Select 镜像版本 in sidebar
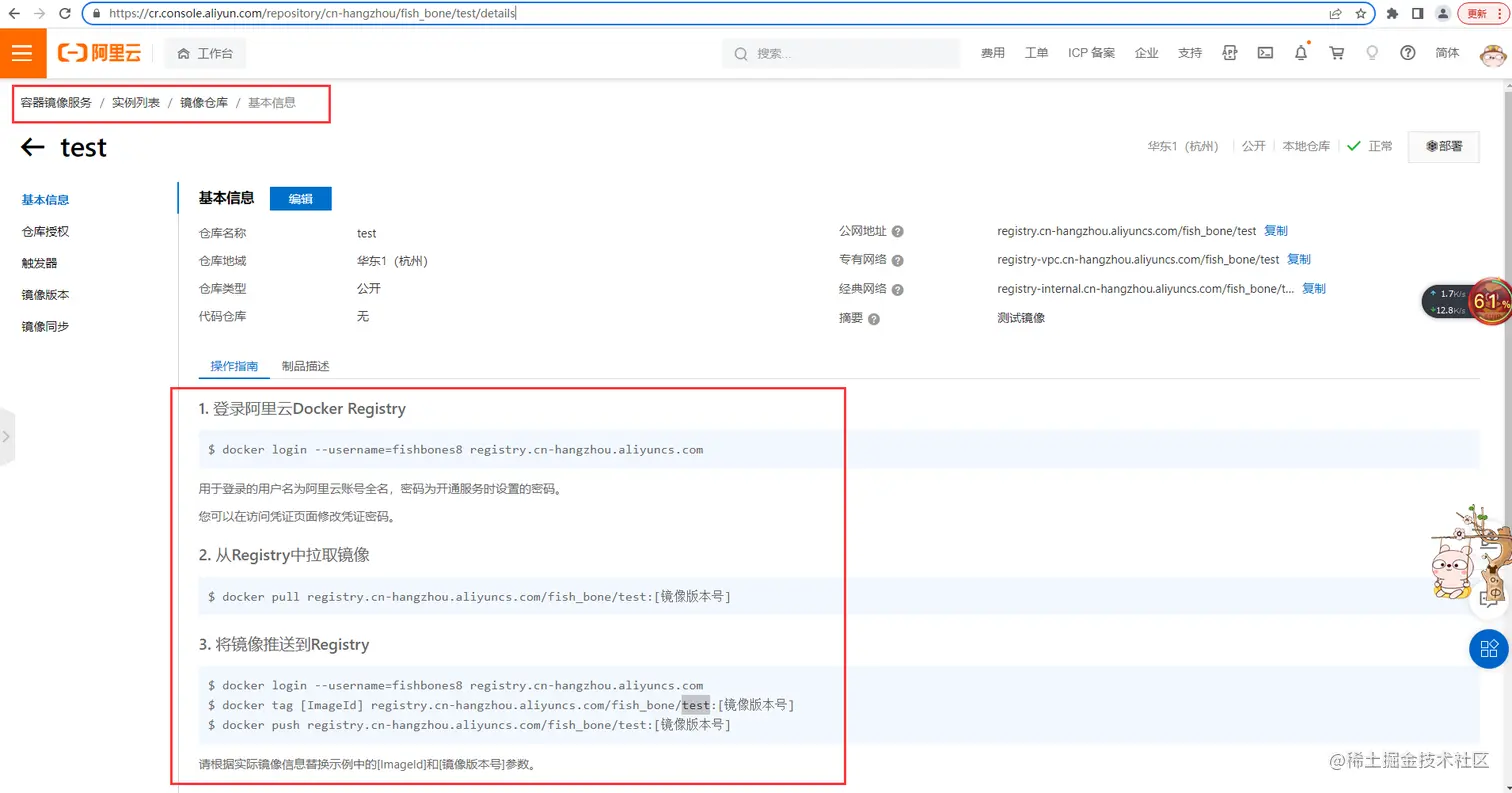Image resolution: width=1512 pixels, height=793 pixels. click(46, 295)
